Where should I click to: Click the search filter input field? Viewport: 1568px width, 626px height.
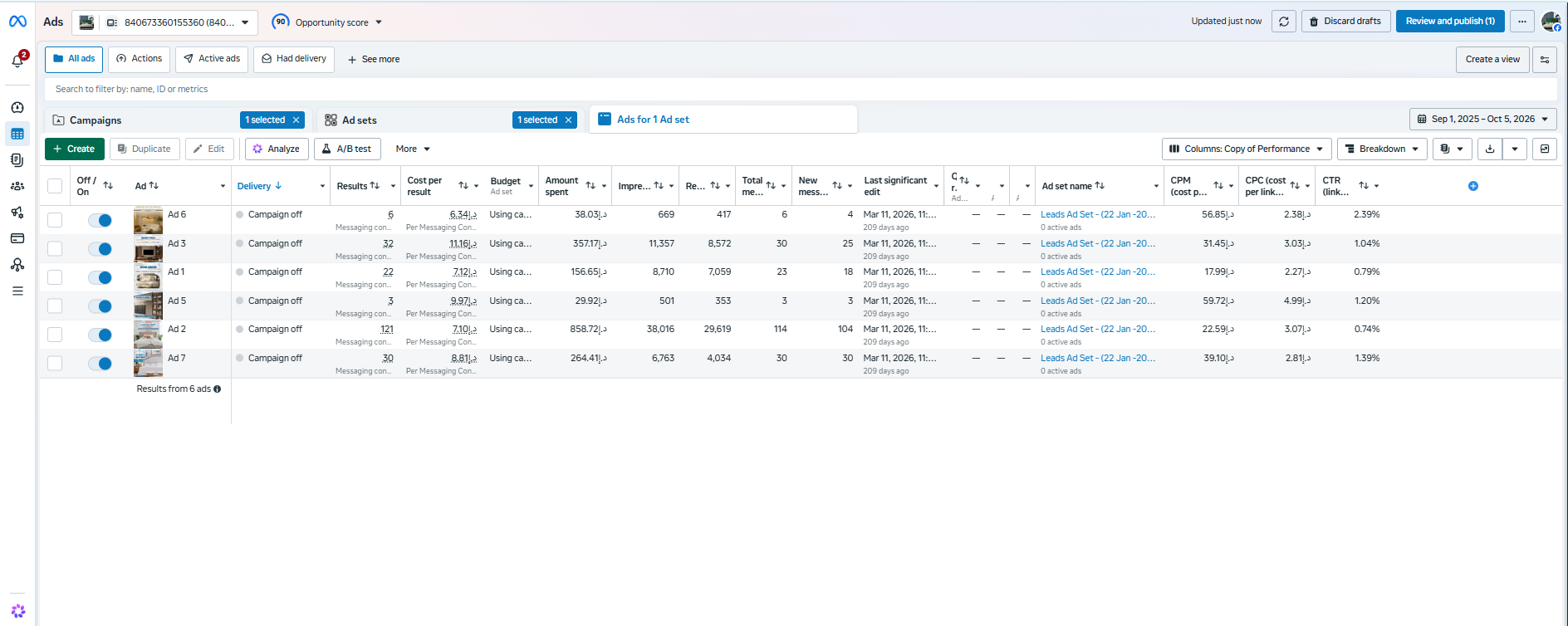point(801,90)
